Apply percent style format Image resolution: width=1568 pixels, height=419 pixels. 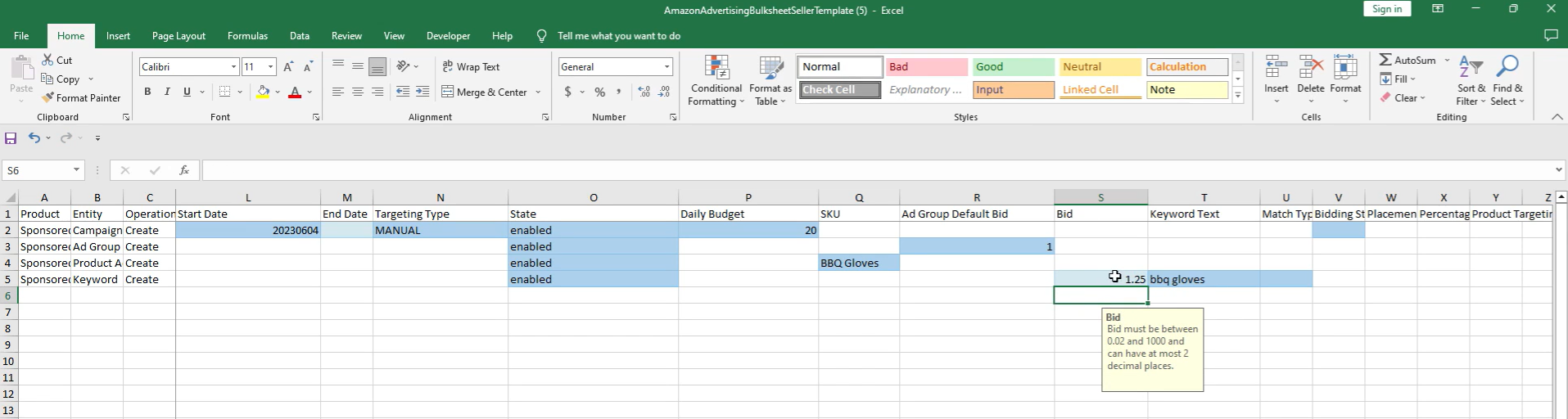(x=600, y=92)
